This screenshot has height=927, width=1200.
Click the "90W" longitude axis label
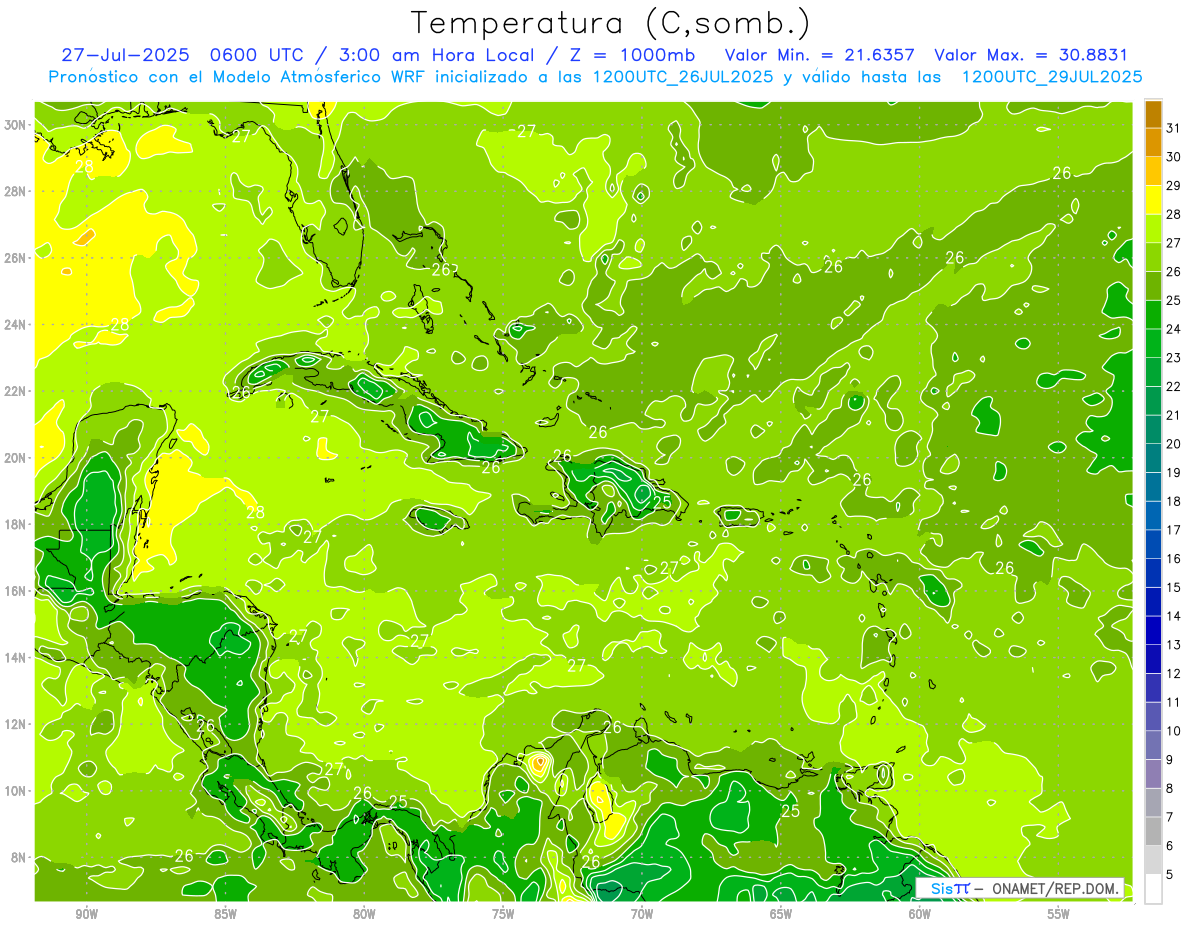[86, 914]
